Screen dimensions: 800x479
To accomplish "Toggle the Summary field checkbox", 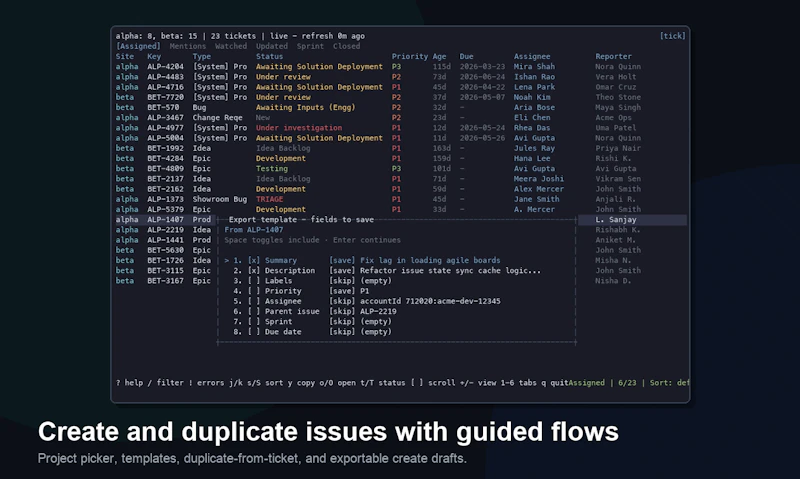I will (x=254, y=261).
